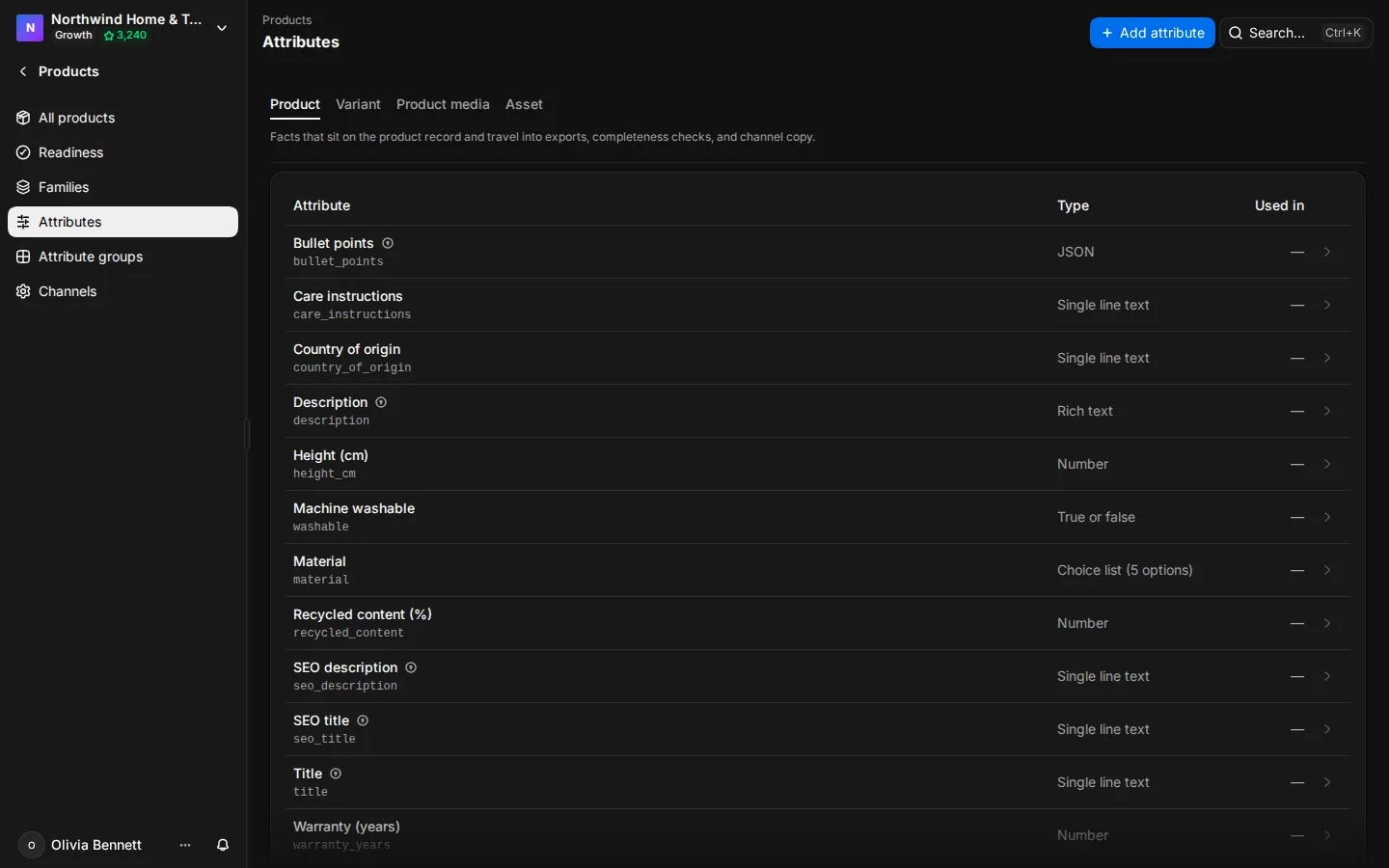Open the Attributes sliders icon in the sidebar
The image size is (1389, 868).
23,222
